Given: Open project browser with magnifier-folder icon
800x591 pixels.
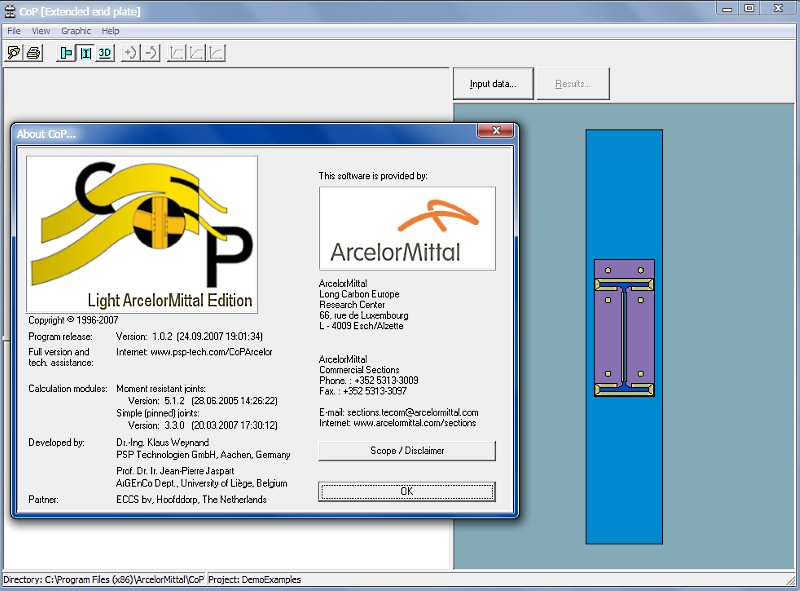Looking at the screenshot, I should 14,53.
